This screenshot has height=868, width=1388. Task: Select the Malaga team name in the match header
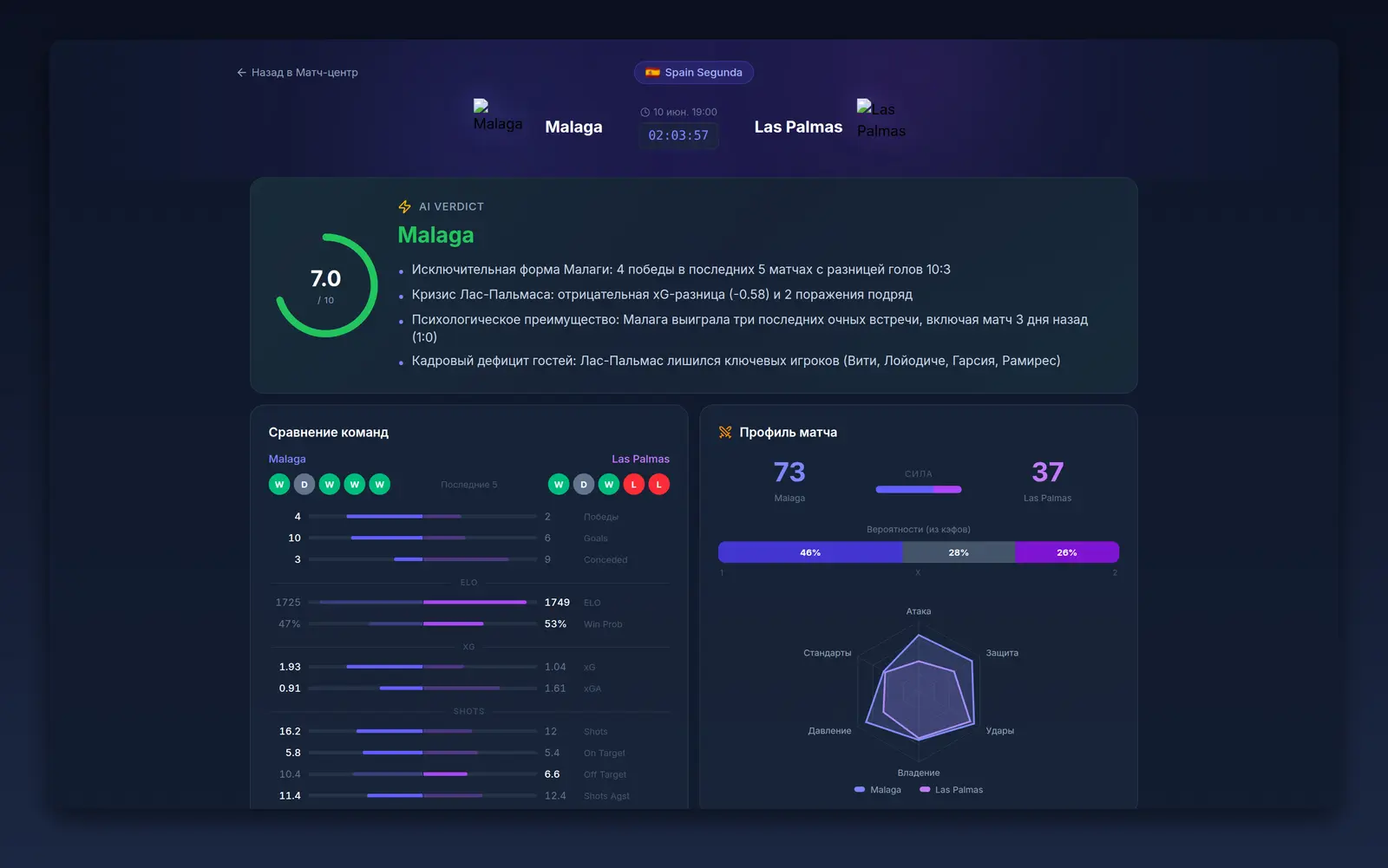point(573,127)
